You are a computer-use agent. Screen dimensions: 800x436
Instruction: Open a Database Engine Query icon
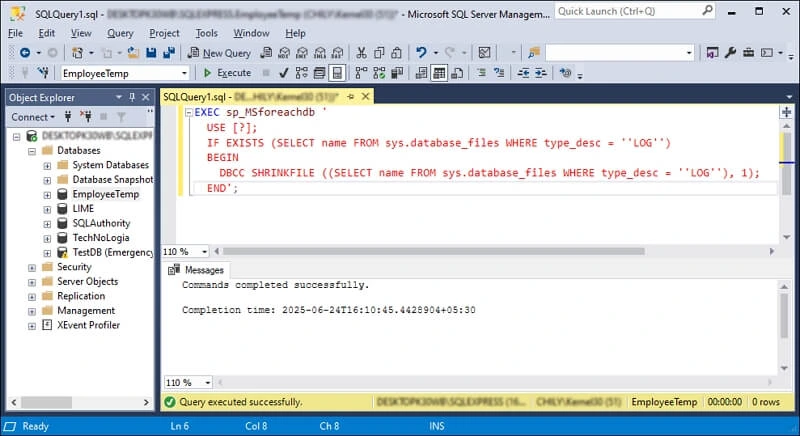pos(266,53)
